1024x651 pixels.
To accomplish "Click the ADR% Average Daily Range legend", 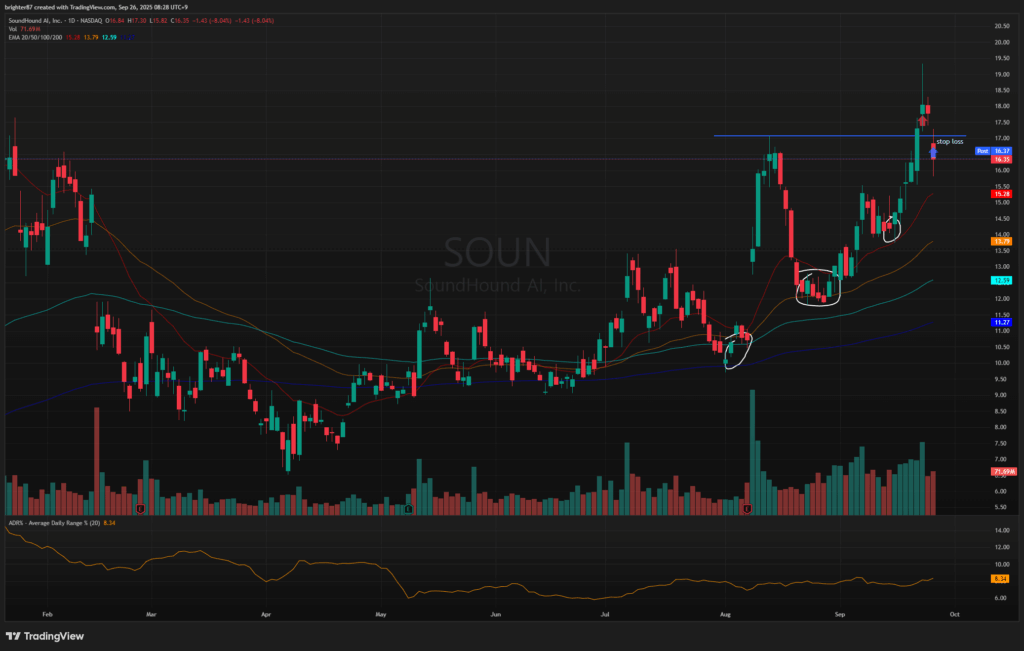I will click(x=54, y=523).
